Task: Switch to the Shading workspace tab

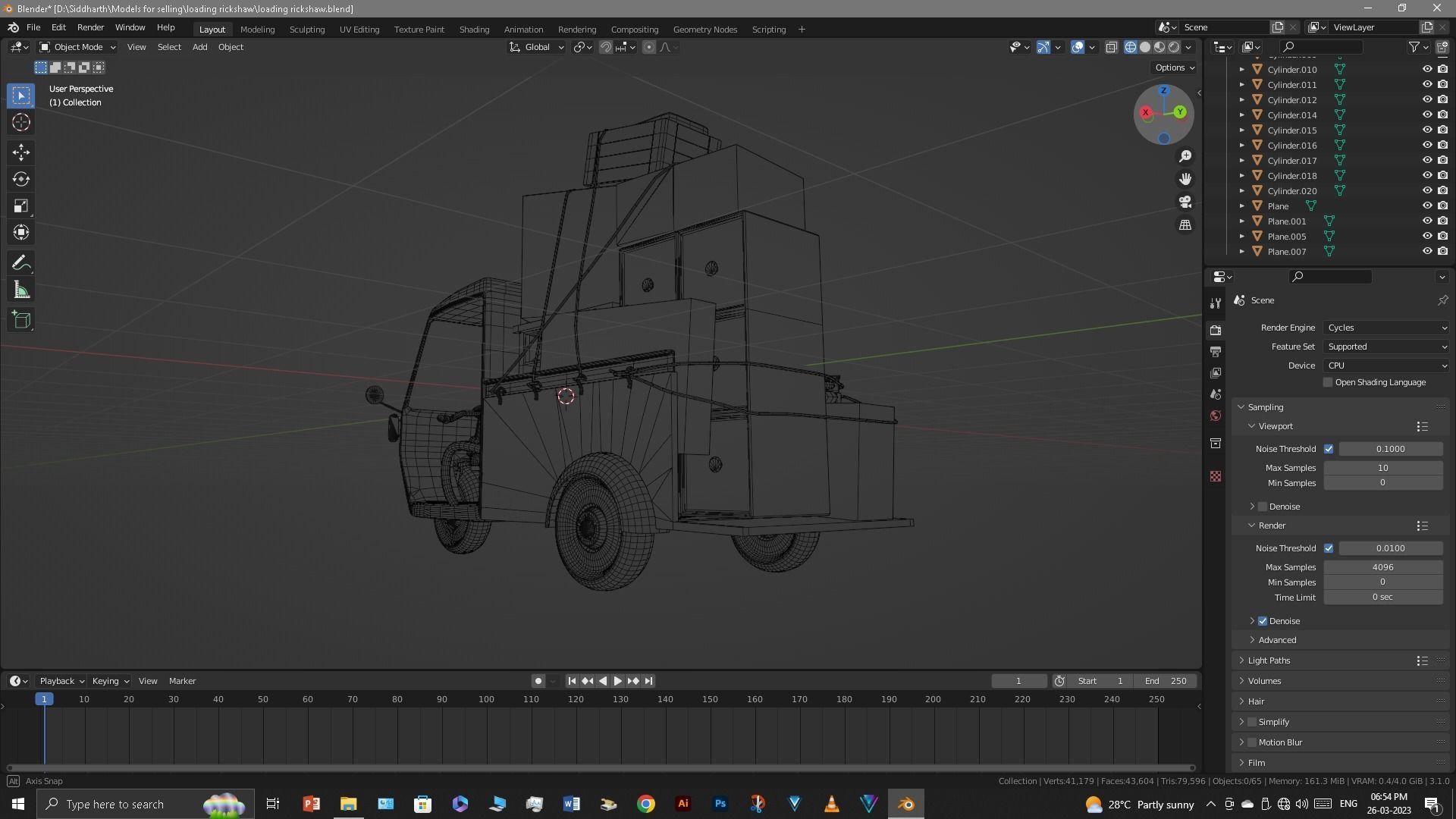Action: (474, 29)
